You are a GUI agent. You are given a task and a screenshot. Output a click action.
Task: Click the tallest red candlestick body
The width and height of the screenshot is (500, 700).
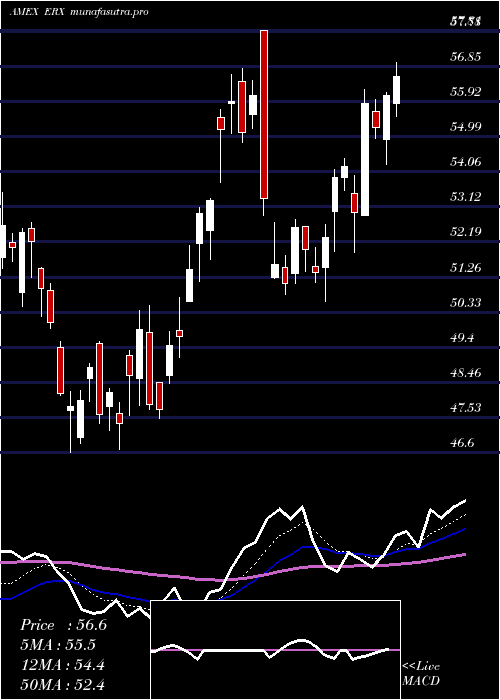click(264, 114)
